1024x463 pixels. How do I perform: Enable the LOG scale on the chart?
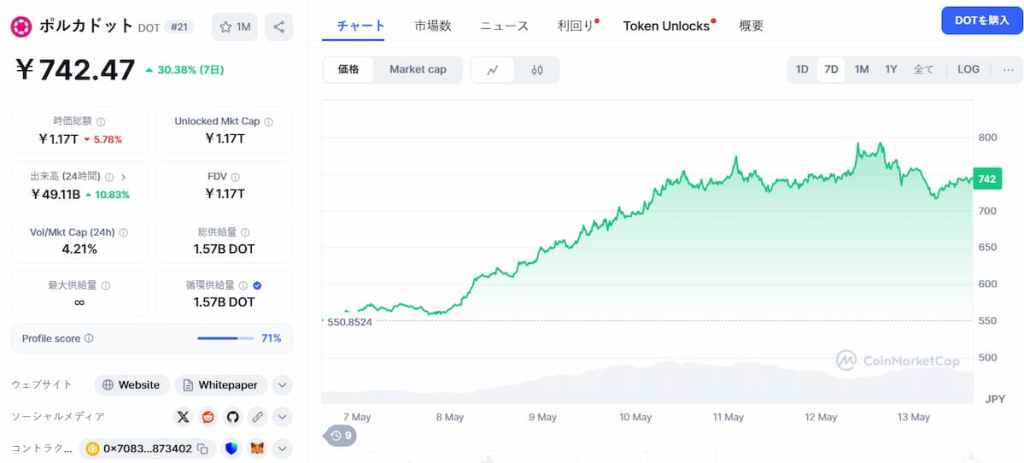968,69
